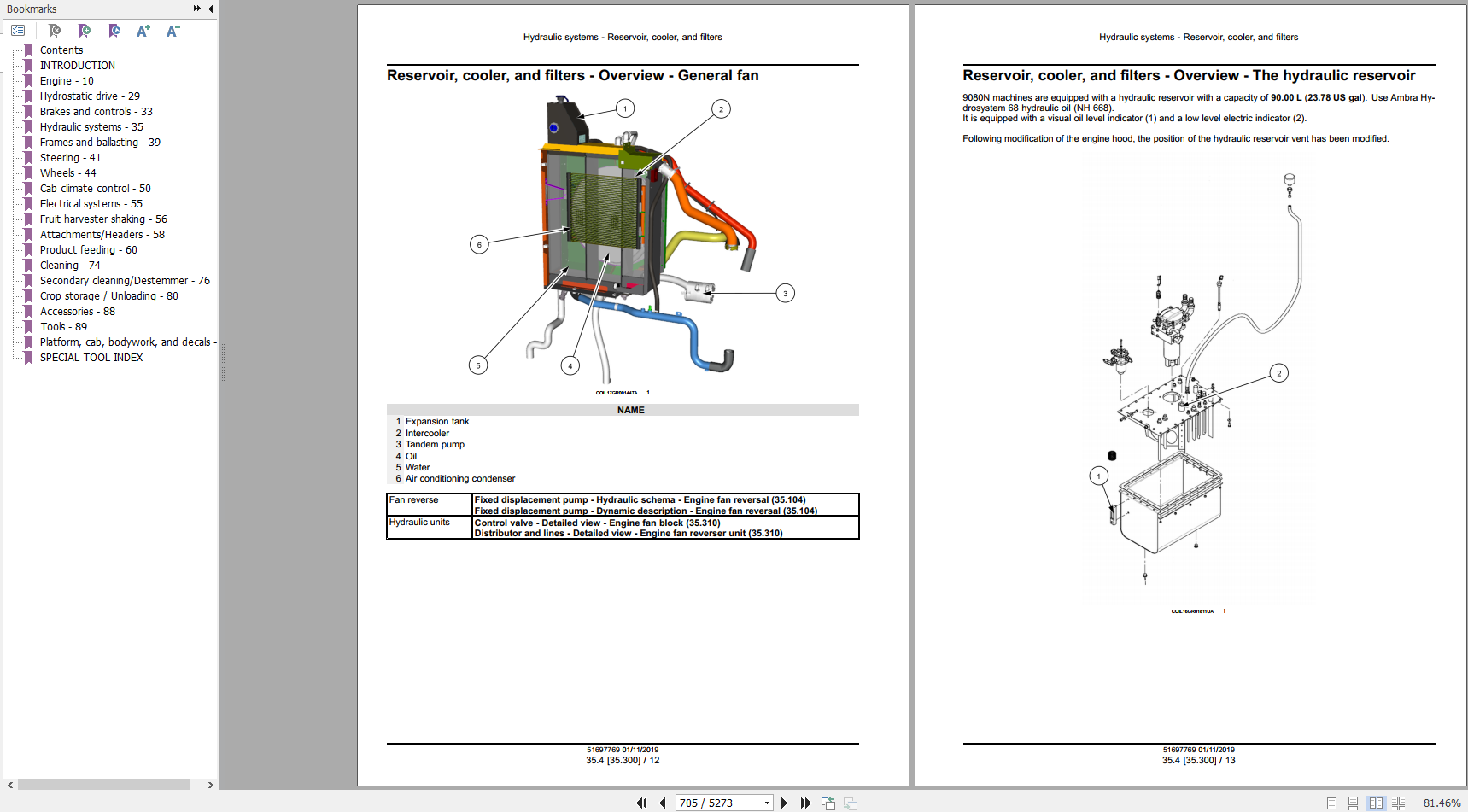Follow link Control valve - Detailed view

(x=597, y=523)
